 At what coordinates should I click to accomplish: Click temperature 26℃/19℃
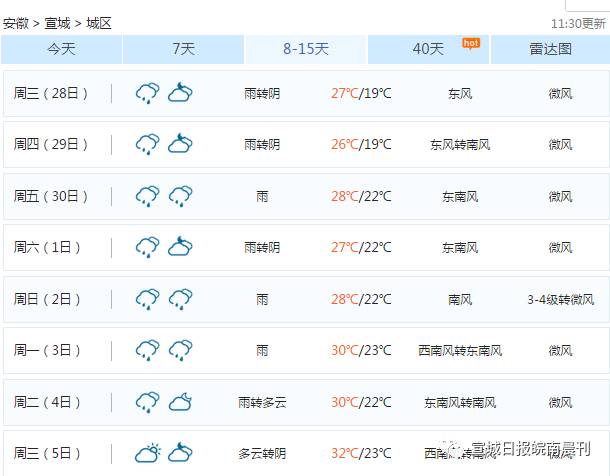pyautogui.click(x=361, y=144)
